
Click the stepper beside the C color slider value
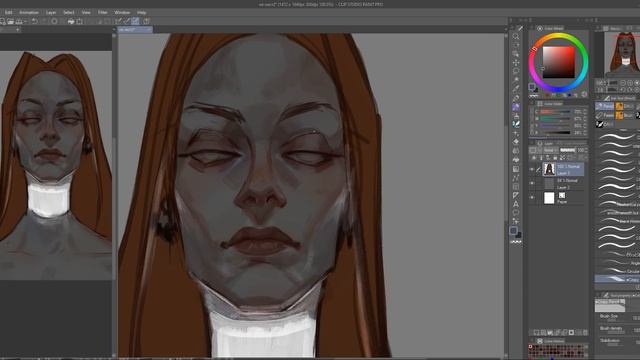coord(585,111)
